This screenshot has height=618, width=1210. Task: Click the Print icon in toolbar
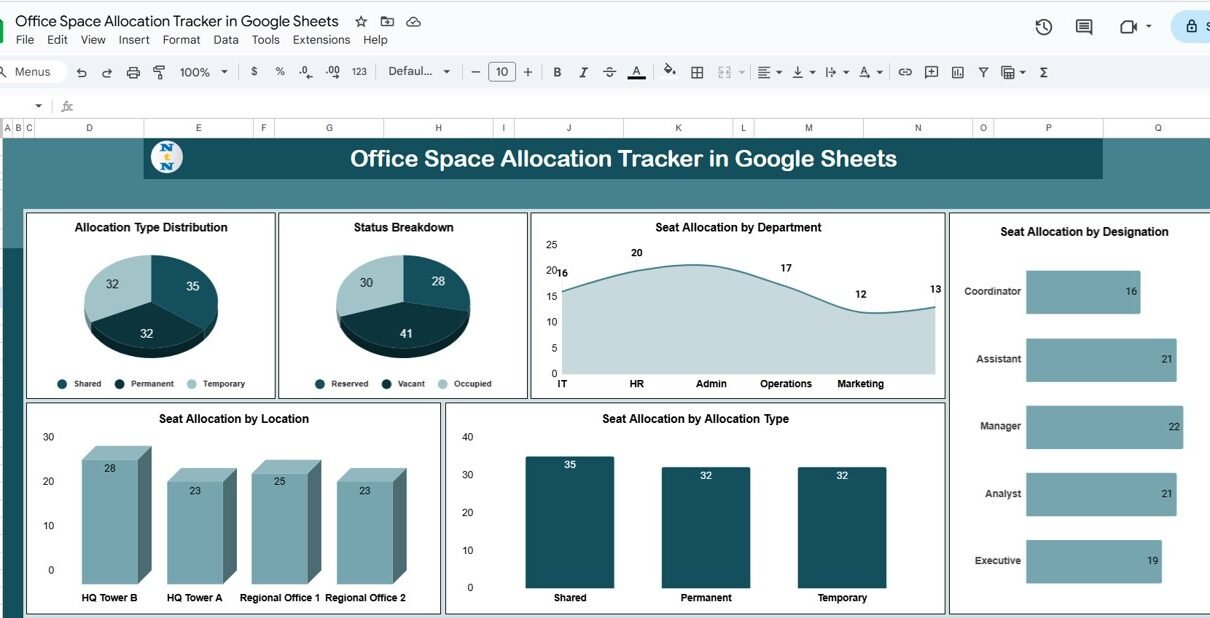pyautogui.click(x=133, y=72)
